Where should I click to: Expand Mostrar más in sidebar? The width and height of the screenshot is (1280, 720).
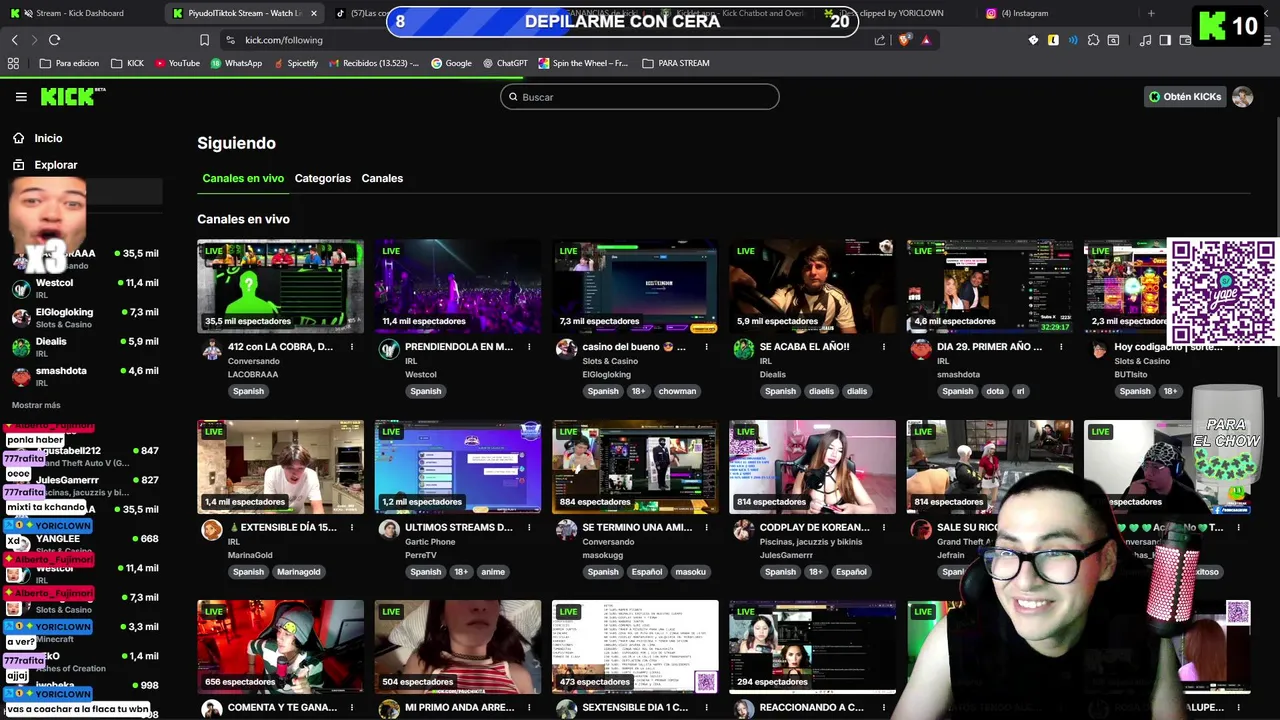36,405
